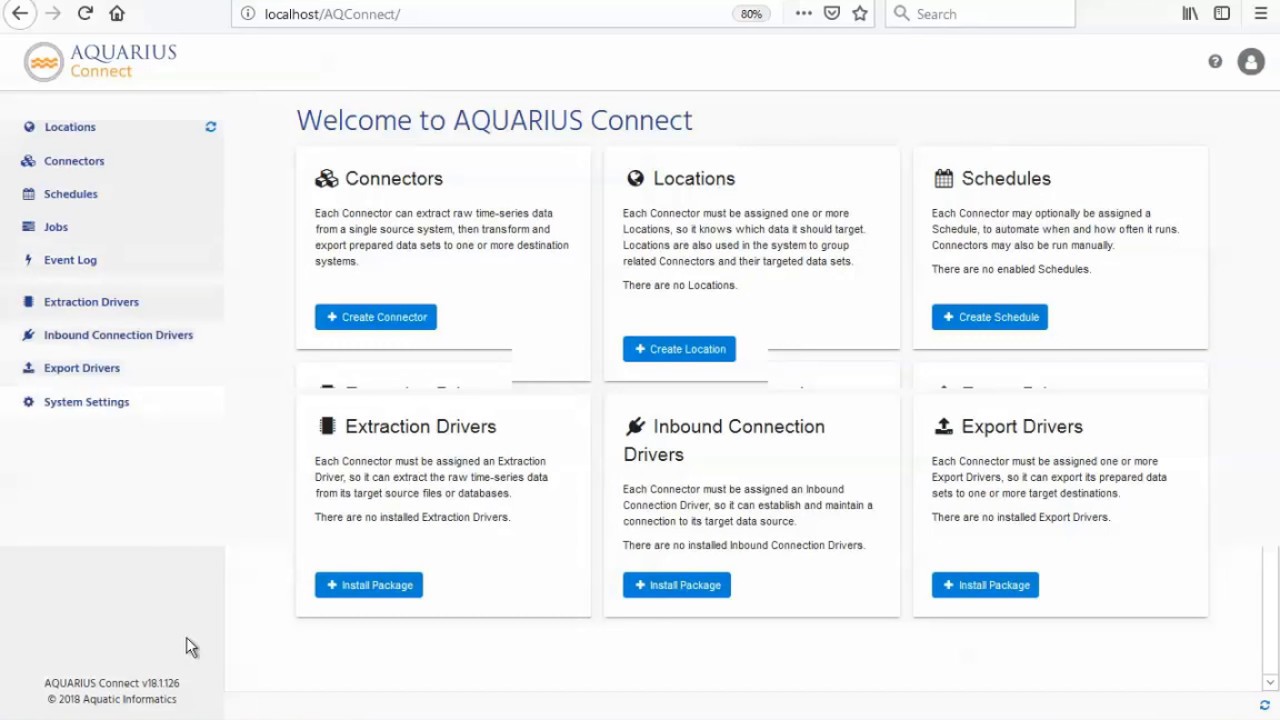Click the browser Back arrow
The image size is (1280, 720).
20,14
